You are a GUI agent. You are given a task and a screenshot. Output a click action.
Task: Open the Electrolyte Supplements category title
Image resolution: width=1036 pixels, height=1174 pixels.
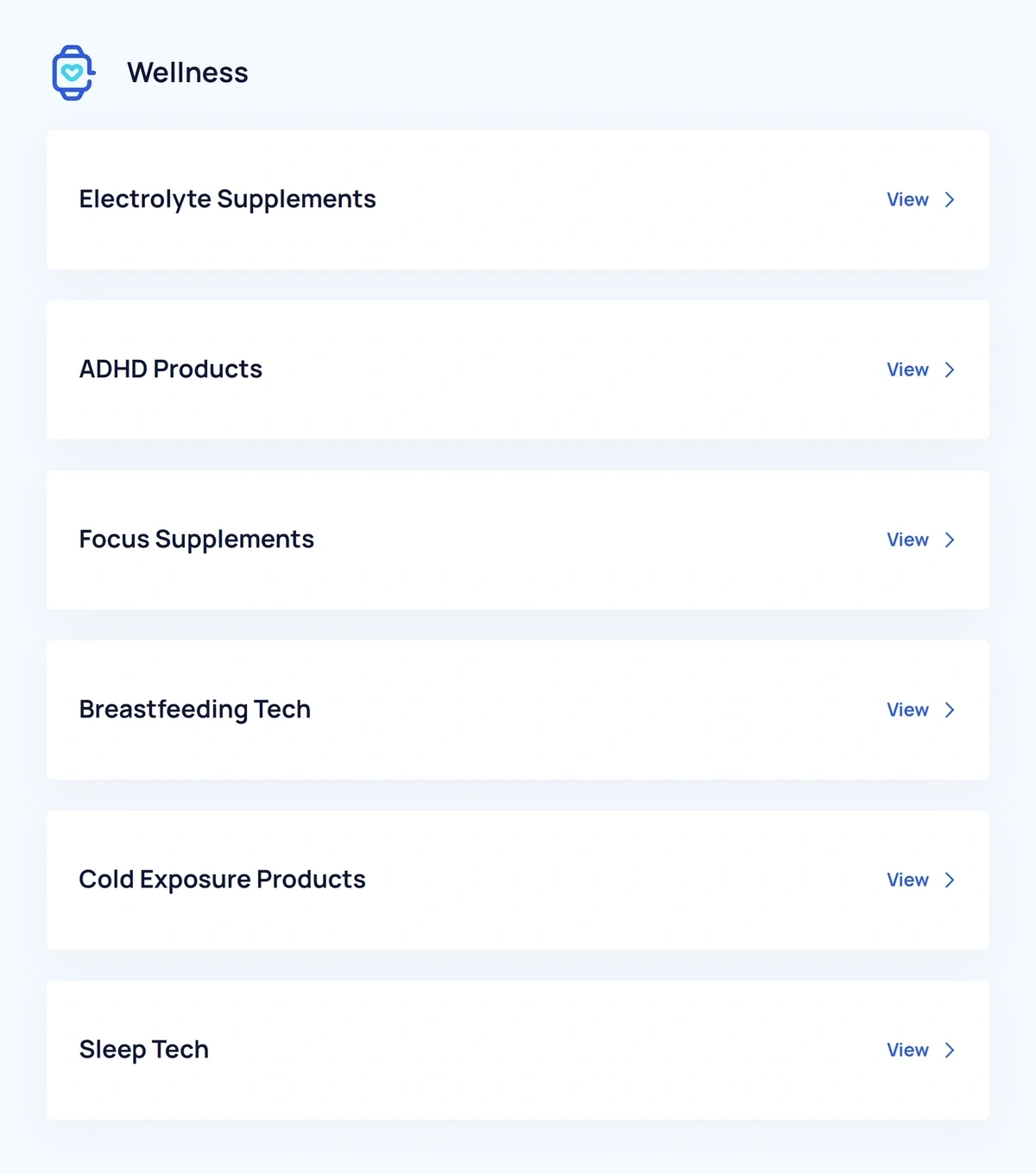pyautogui.click(x=227, y=199)
